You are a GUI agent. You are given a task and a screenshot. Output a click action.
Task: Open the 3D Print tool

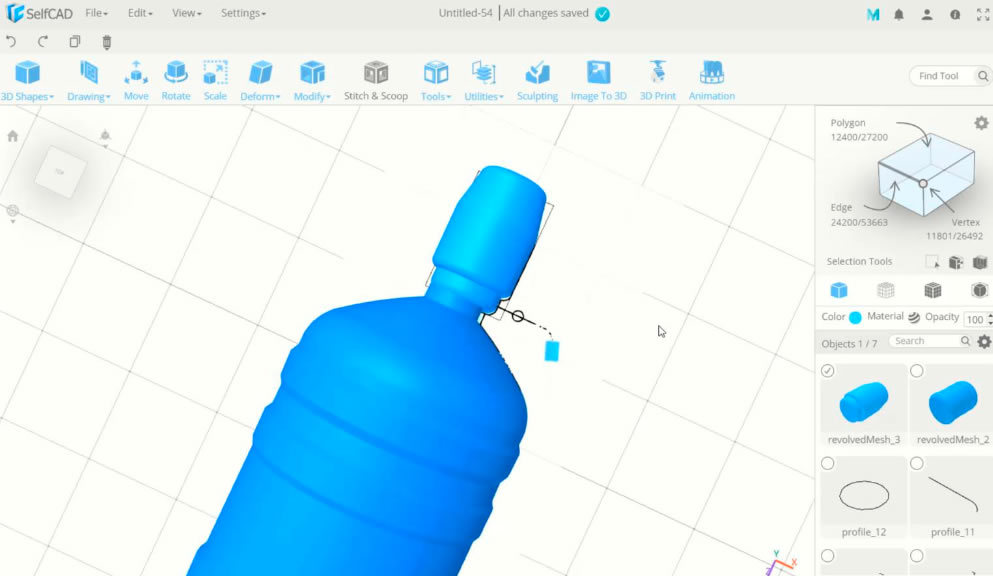tap(657, 80)
